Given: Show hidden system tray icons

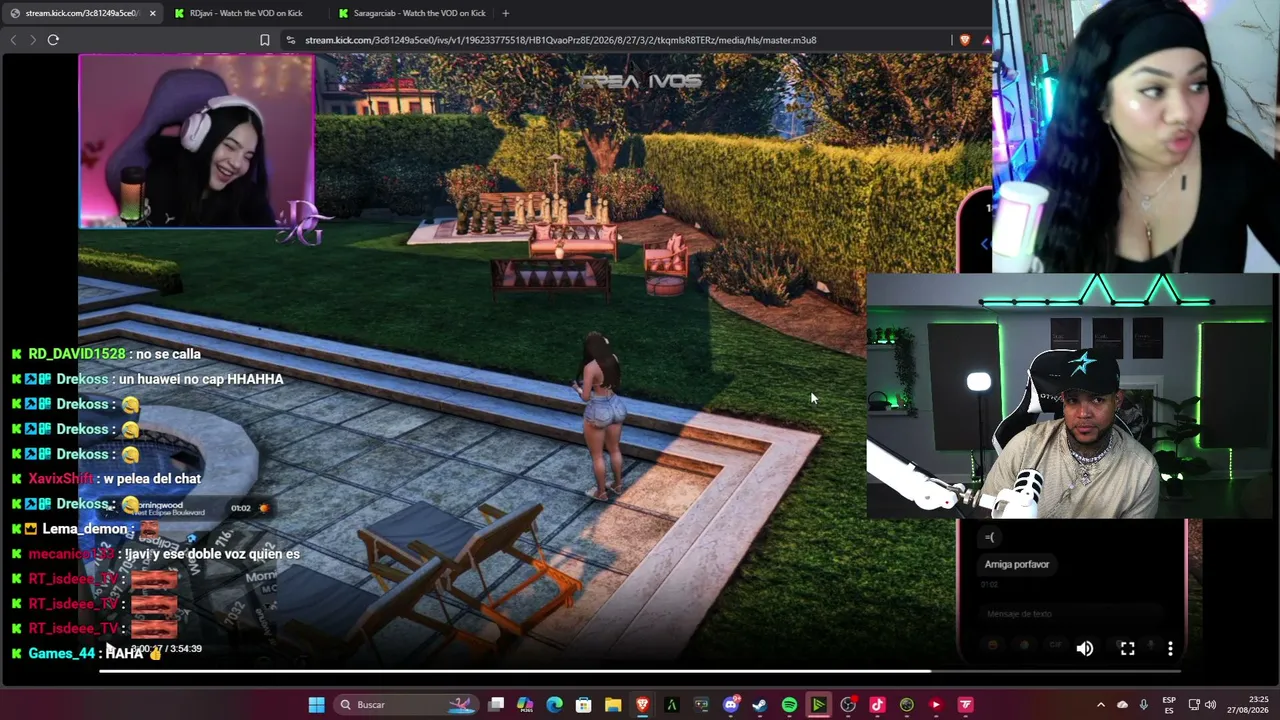Looking at the screenshot, I should point(1101,705).
